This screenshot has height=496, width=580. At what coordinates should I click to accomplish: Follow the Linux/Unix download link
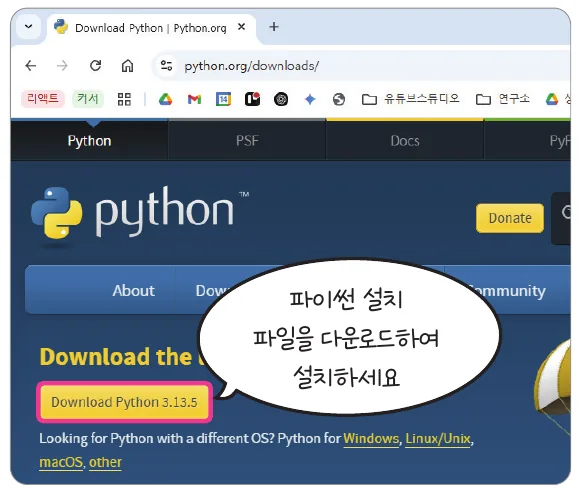[x=438, y=439]
